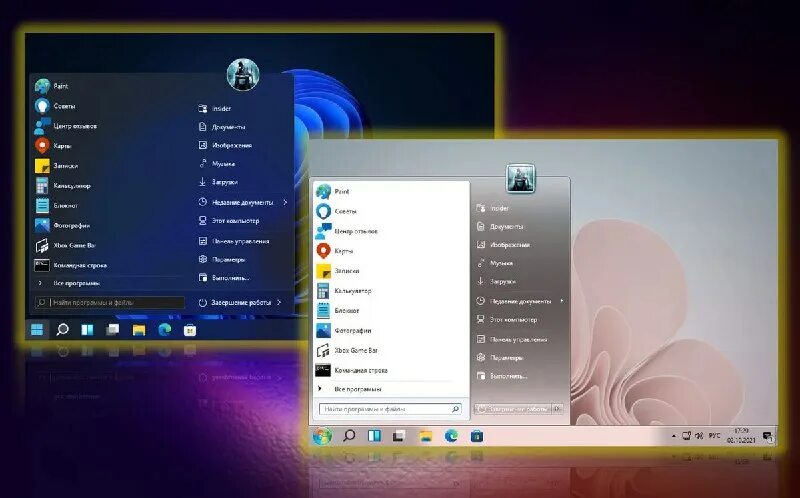Click Завершение работы button in the light menu

coord(513,409)
